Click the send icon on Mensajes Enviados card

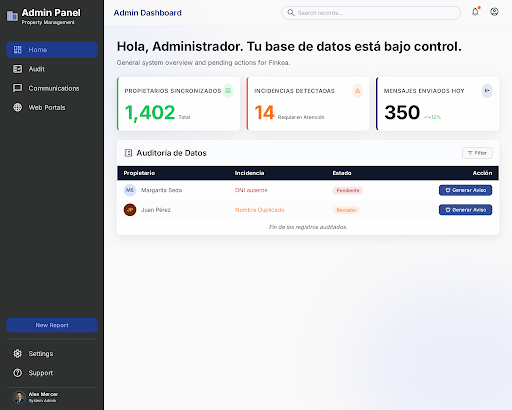tap(487, 91)
